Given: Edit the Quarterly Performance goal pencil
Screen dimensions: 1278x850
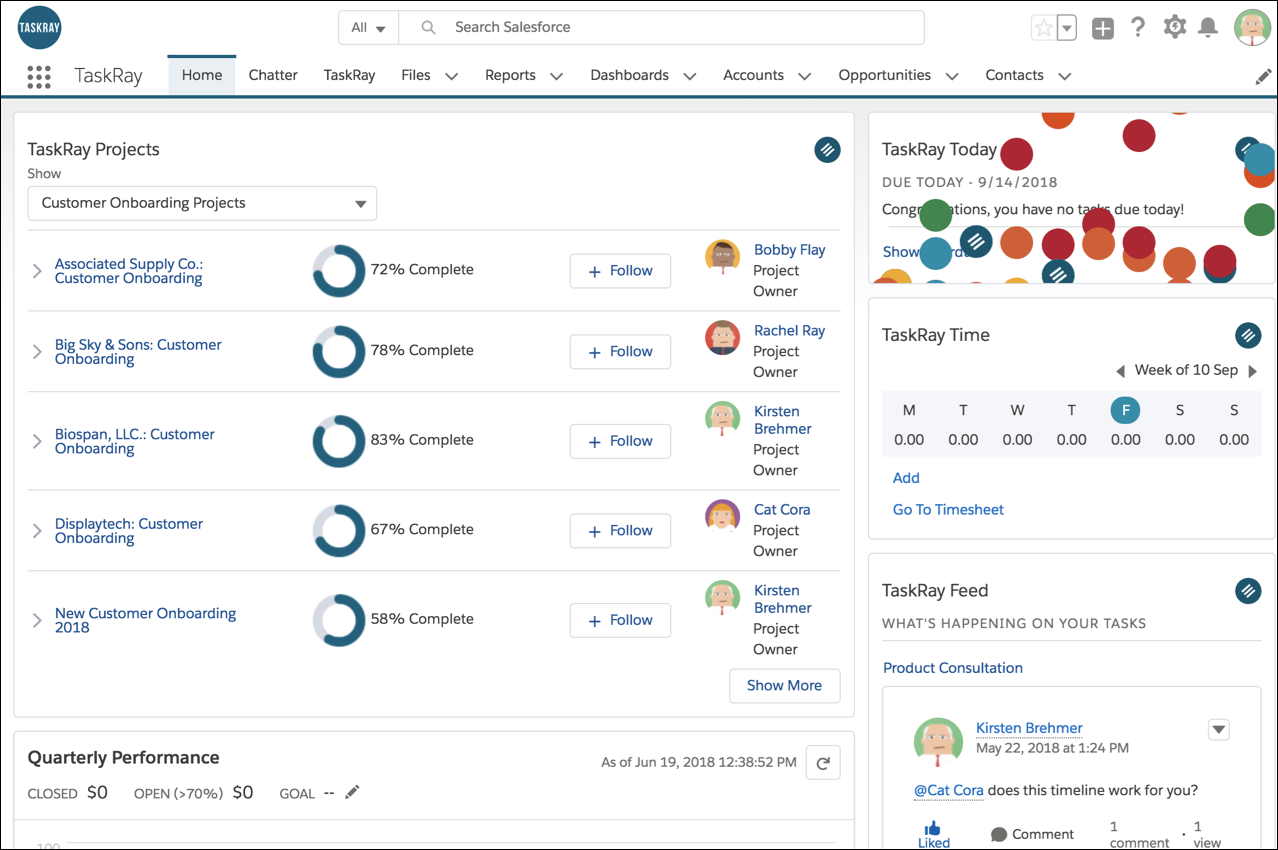Looking at the screenshot, I should [351, 792].
